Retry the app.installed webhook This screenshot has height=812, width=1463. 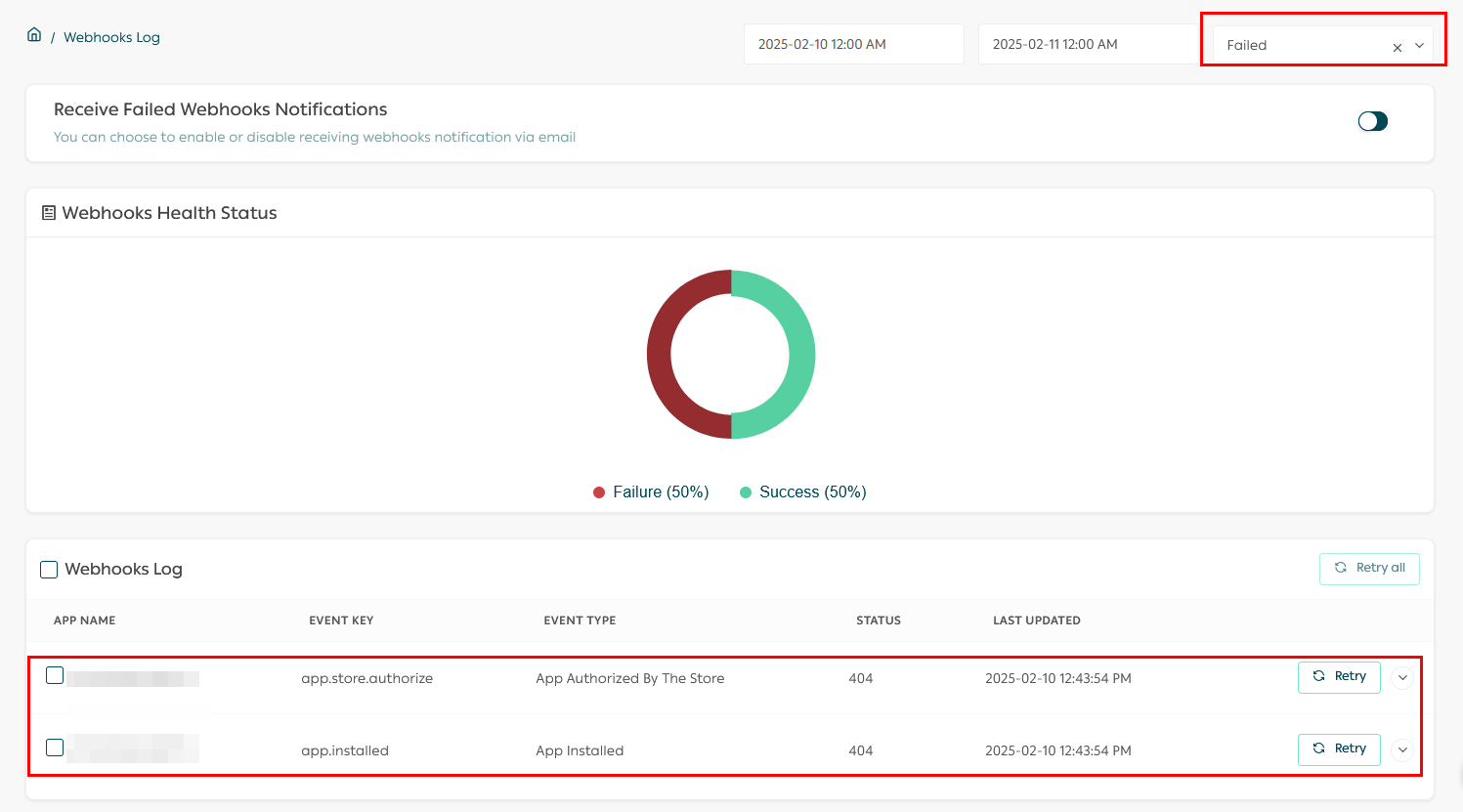(1339, 749)
